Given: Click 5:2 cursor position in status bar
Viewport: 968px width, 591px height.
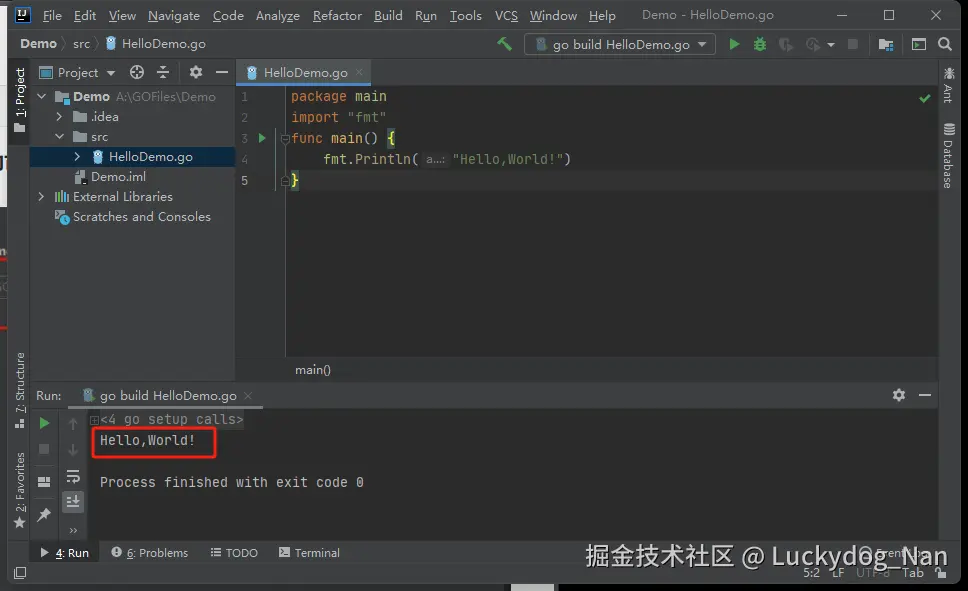Looking at the screenshot, I should click(811, 572).
